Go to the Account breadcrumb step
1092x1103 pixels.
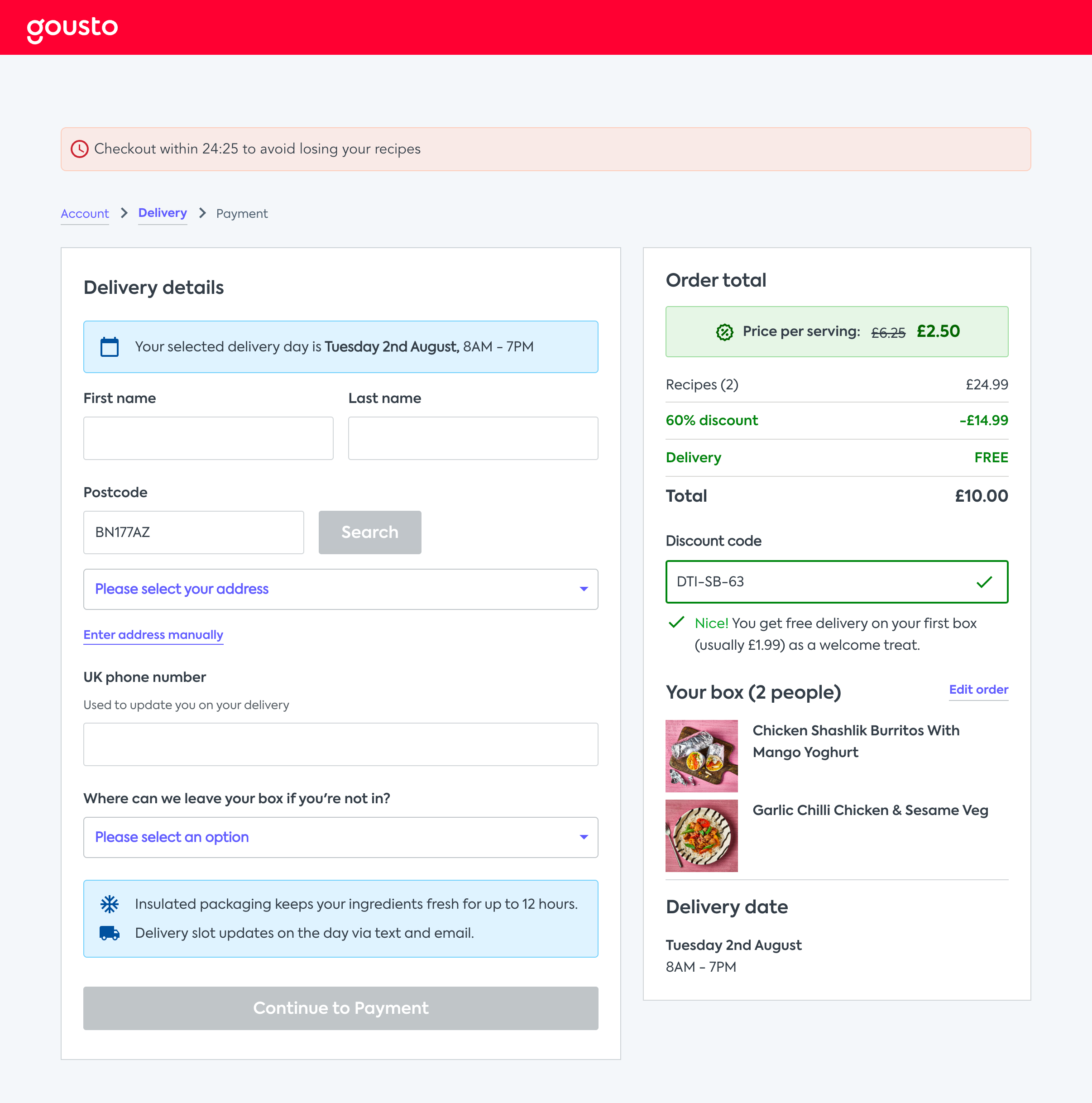click(85, 214)
